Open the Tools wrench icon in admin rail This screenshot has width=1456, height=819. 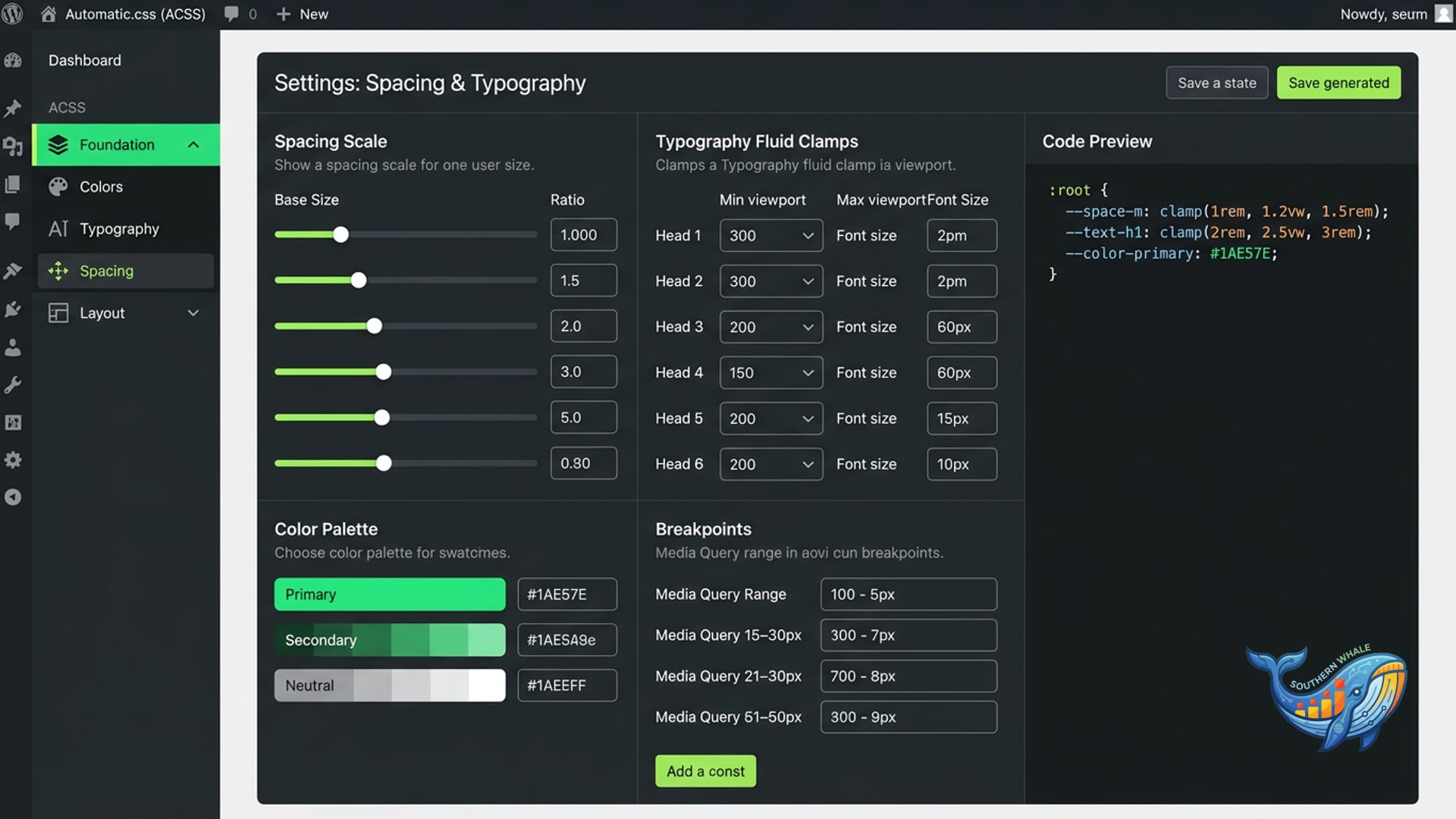tap(13, 385)
